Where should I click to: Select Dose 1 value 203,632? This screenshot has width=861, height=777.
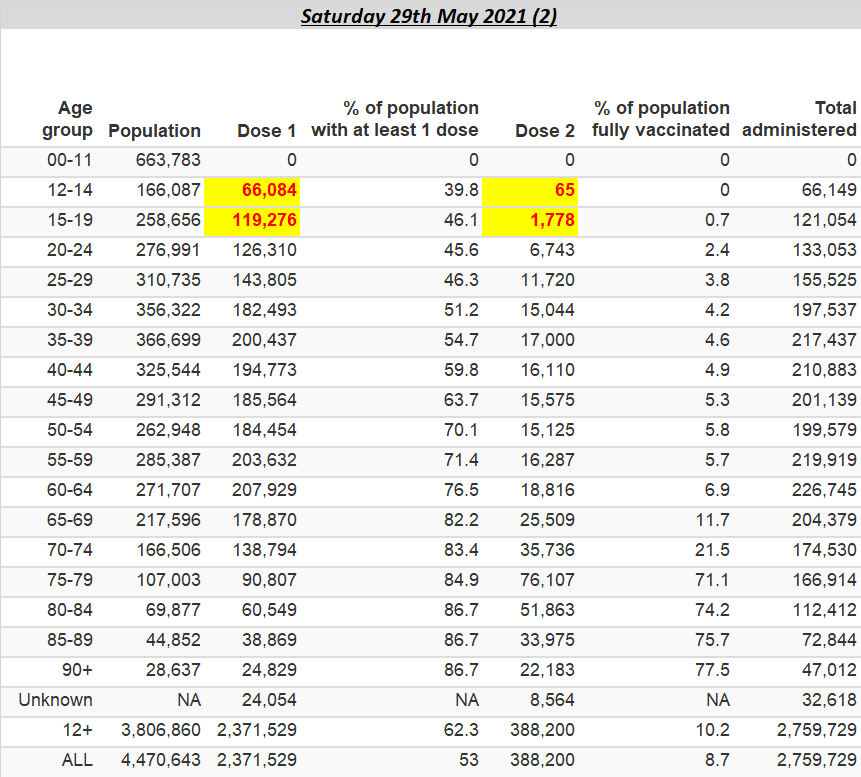point(265,460)
